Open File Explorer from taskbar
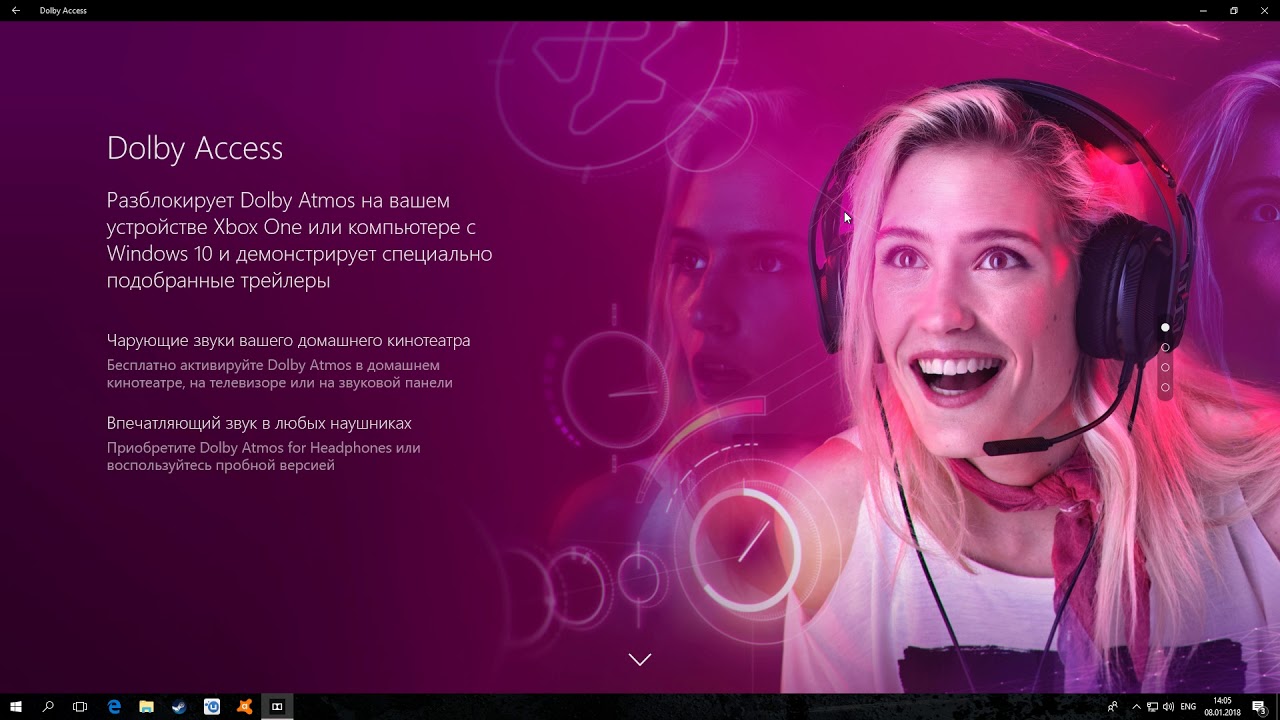The height and width of the screenshot is (720, 1280). click(x=146, y=707)
